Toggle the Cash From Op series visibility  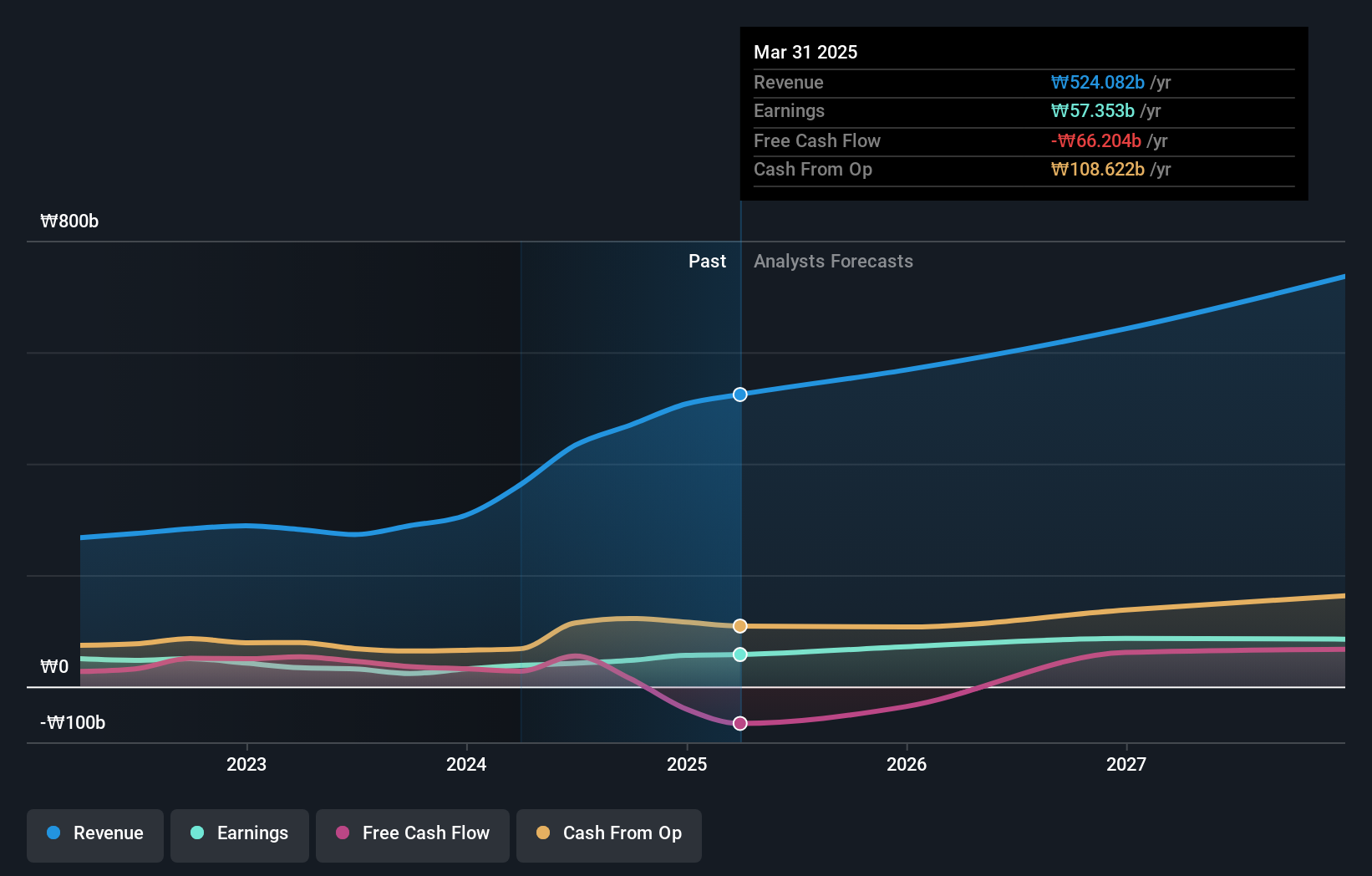[608, 833]
